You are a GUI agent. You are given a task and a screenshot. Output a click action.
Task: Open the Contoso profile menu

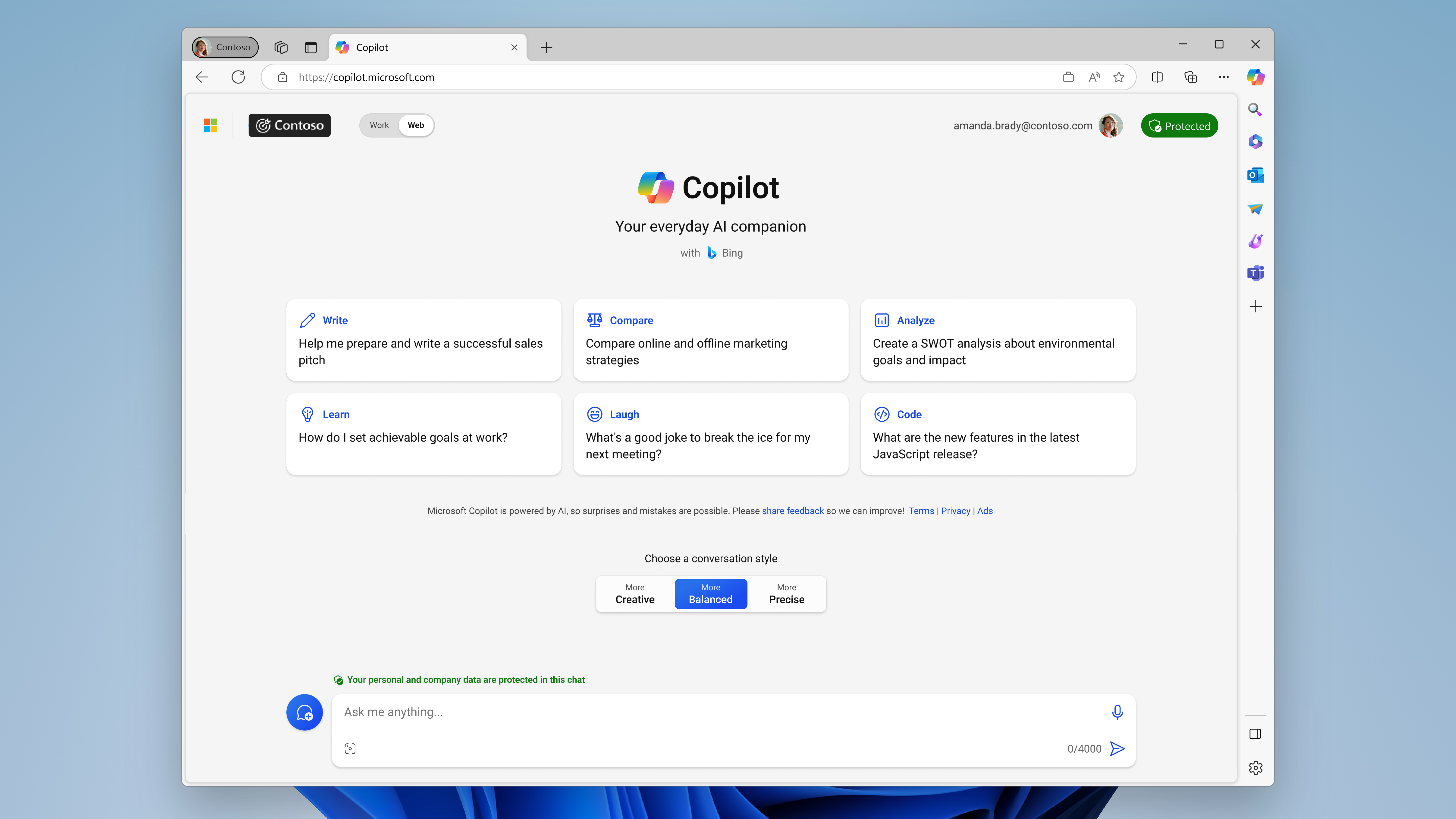(x=225, y=47)
